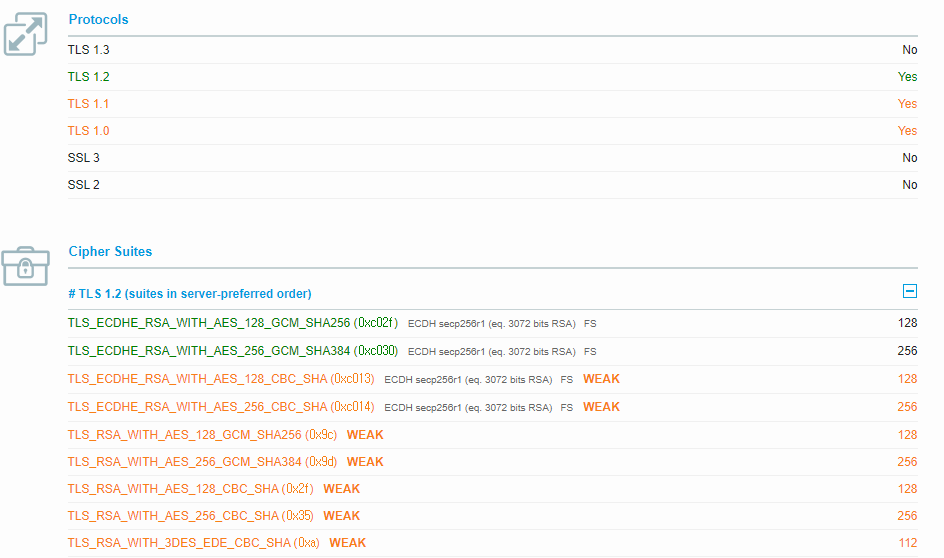The width and height of the screenshot is (944, 558).
Task: Click the No value for TLS 1.3
Action: [x=909, y=50]
